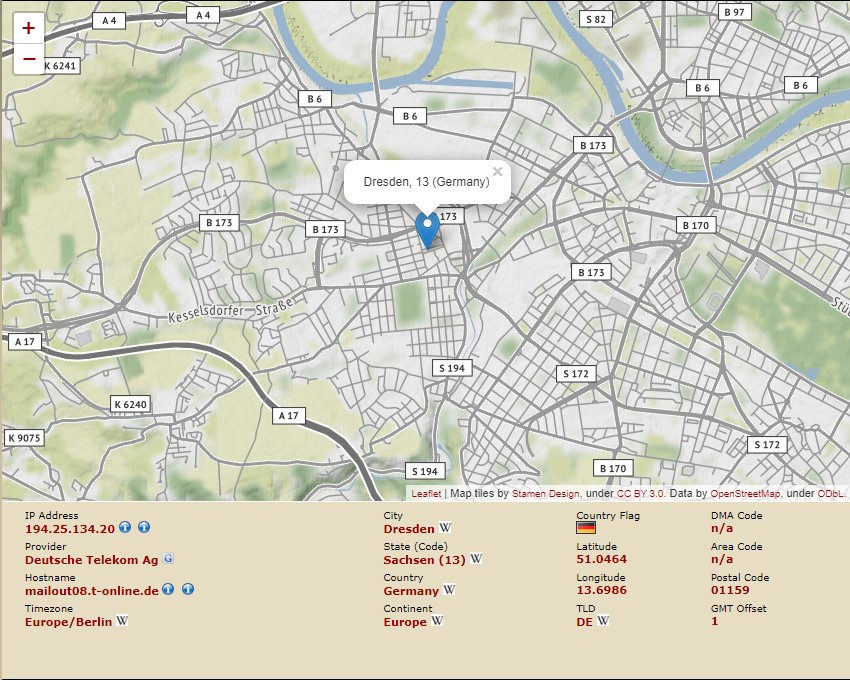Open the Stamen Design link
The width and height of the screenshot is (850, 680).
click(x=546, y=494)
